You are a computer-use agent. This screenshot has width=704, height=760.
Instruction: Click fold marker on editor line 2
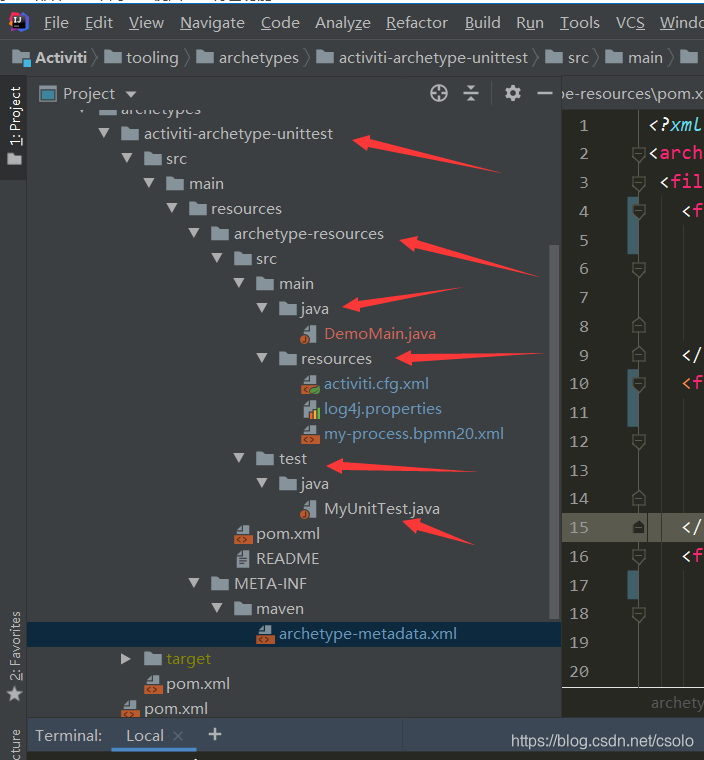point(639,154)
